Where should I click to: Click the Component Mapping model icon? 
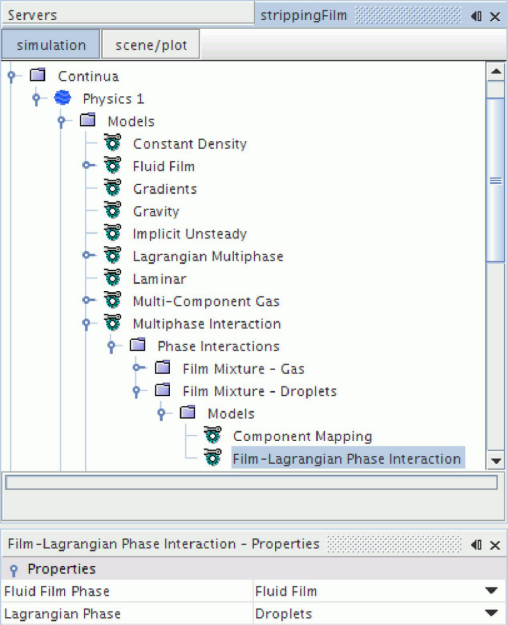[213, 435]
